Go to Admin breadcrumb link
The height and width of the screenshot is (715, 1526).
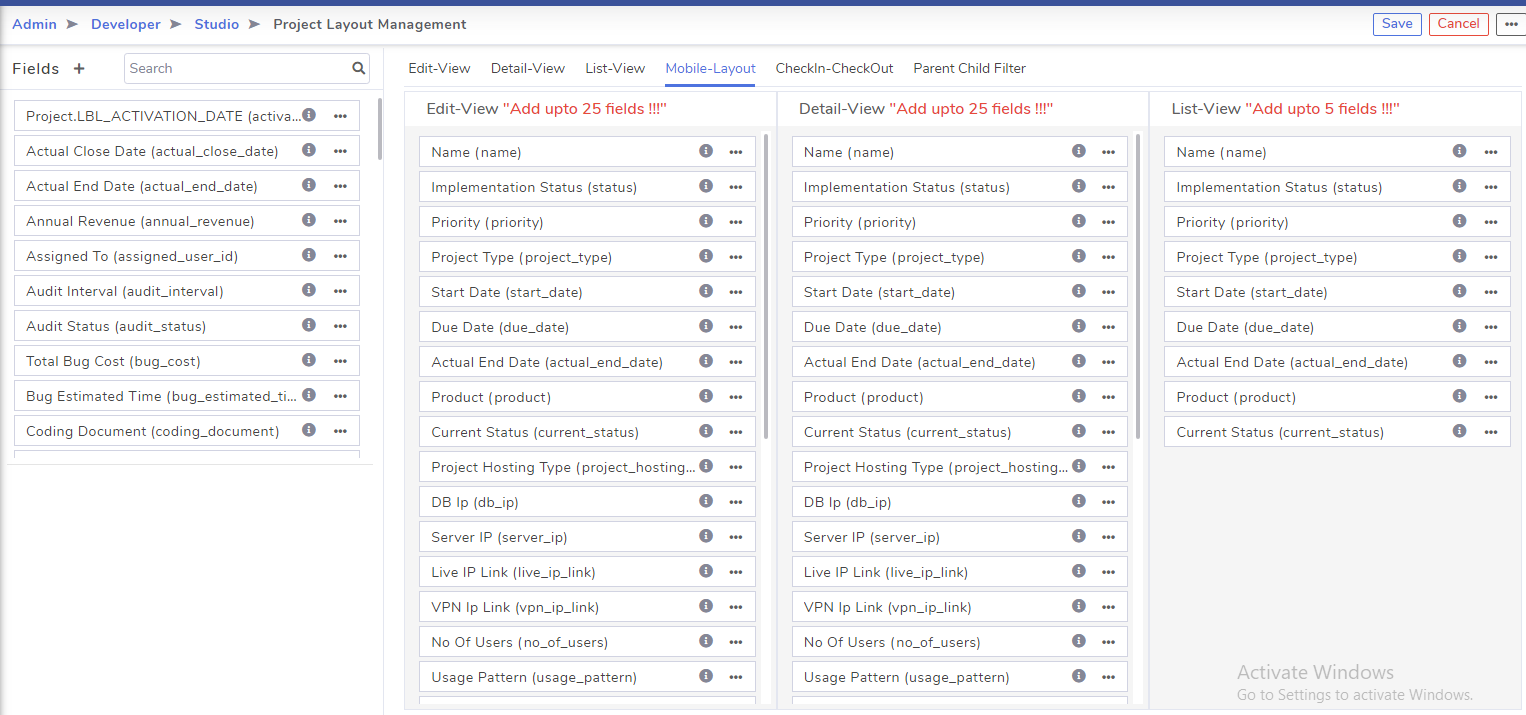click(34, 24)
